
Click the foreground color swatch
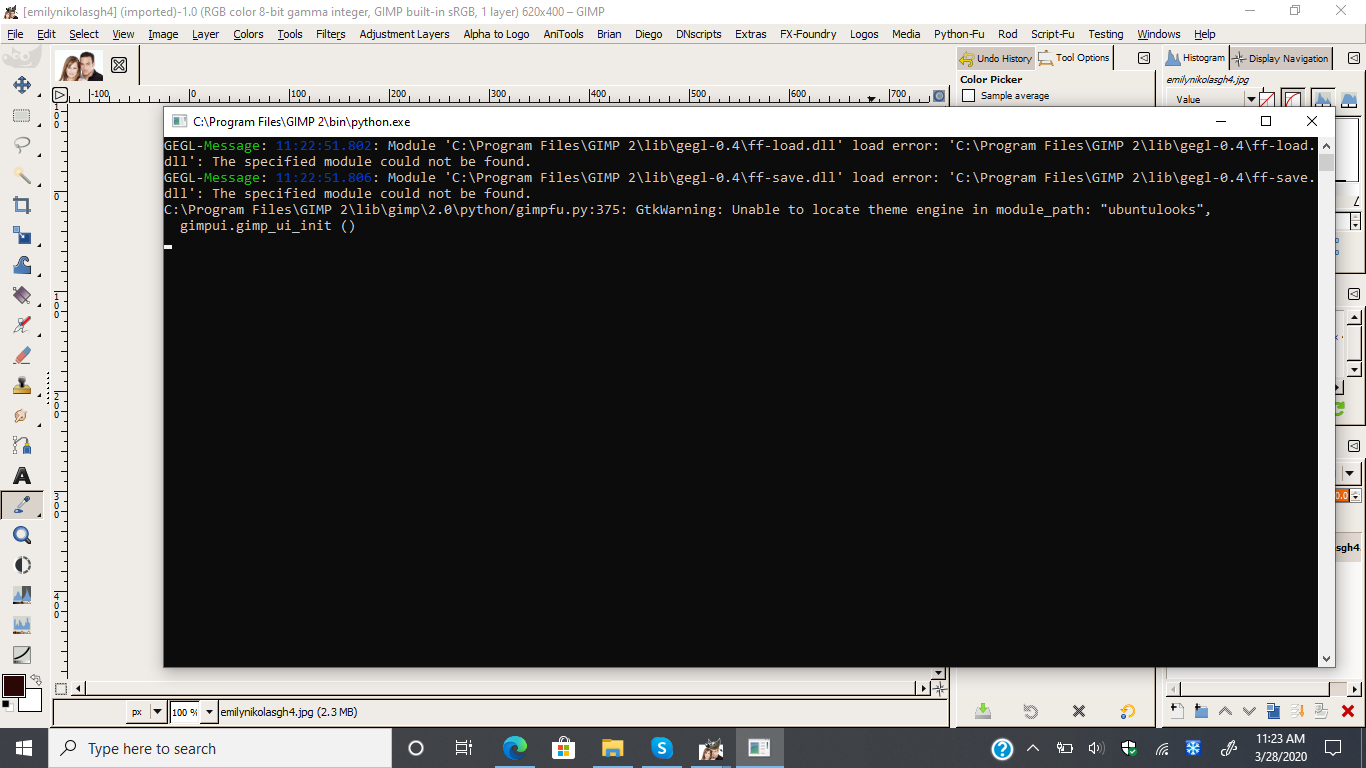pyautogui.click(x=13, y=686)
